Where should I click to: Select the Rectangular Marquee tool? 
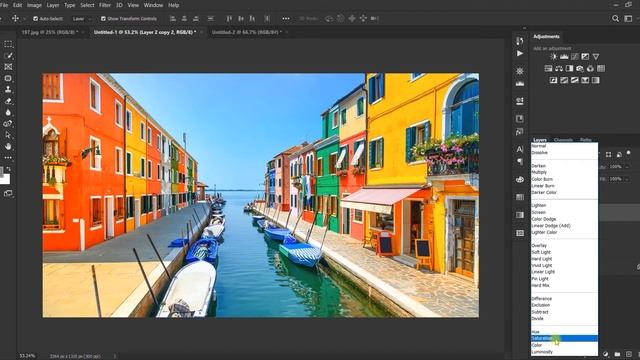8,44
